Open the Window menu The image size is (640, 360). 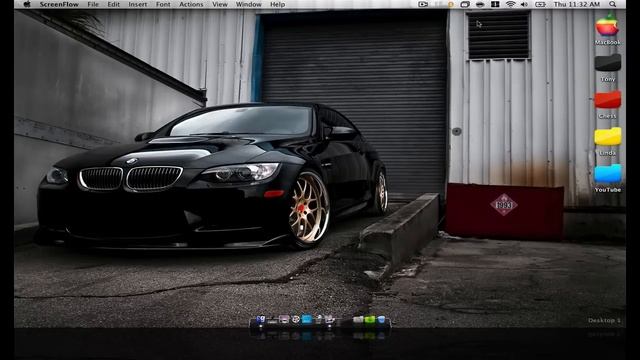[x=249, y=4]
